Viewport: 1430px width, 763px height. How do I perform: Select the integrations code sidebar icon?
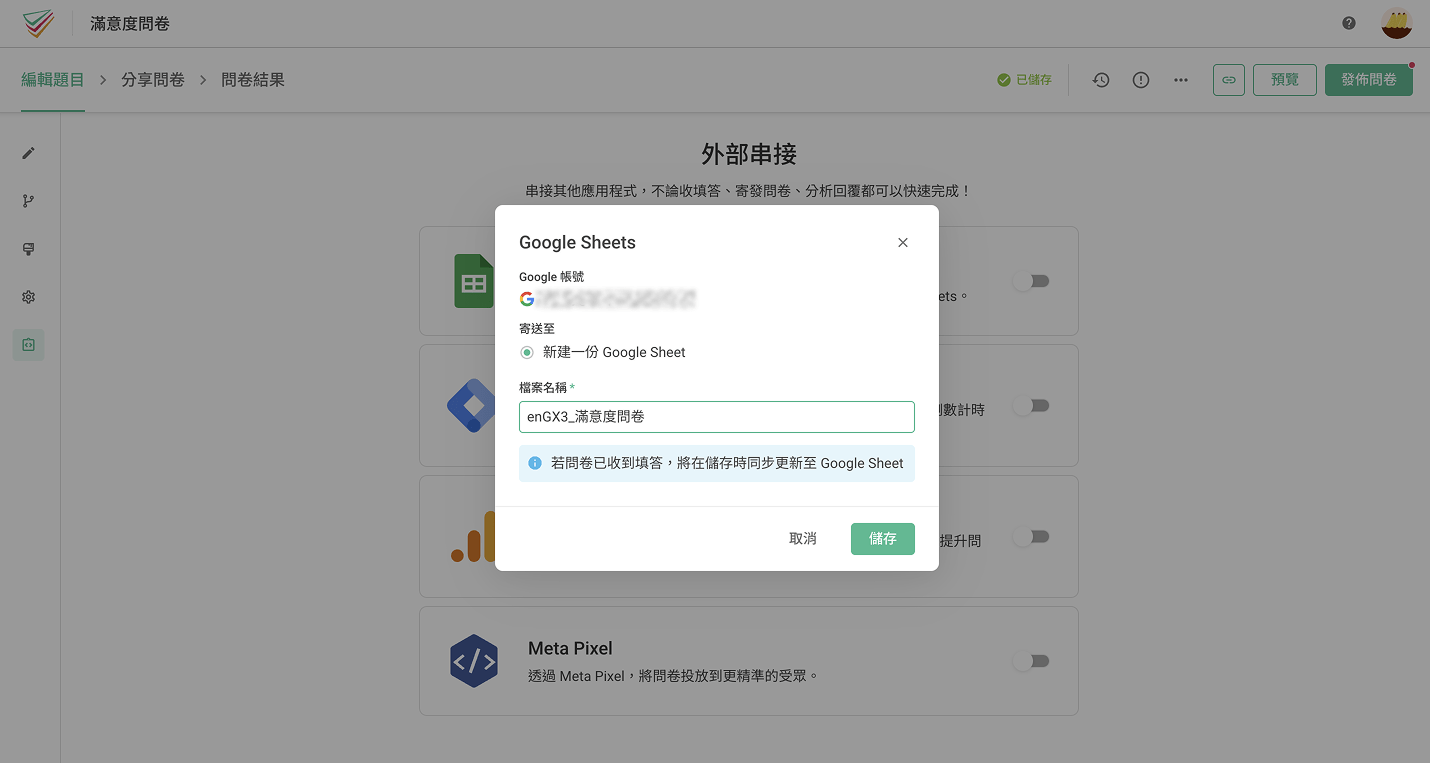coord(29,345)
